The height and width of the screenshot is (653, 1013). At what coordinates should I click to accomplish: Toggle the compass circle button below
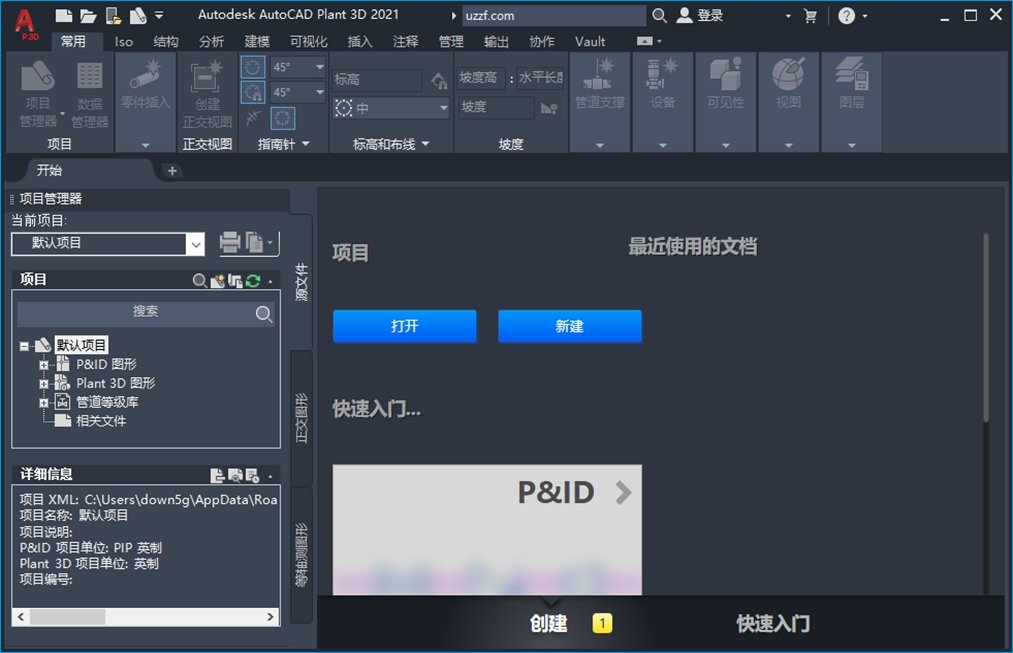(x=282, y=118)
